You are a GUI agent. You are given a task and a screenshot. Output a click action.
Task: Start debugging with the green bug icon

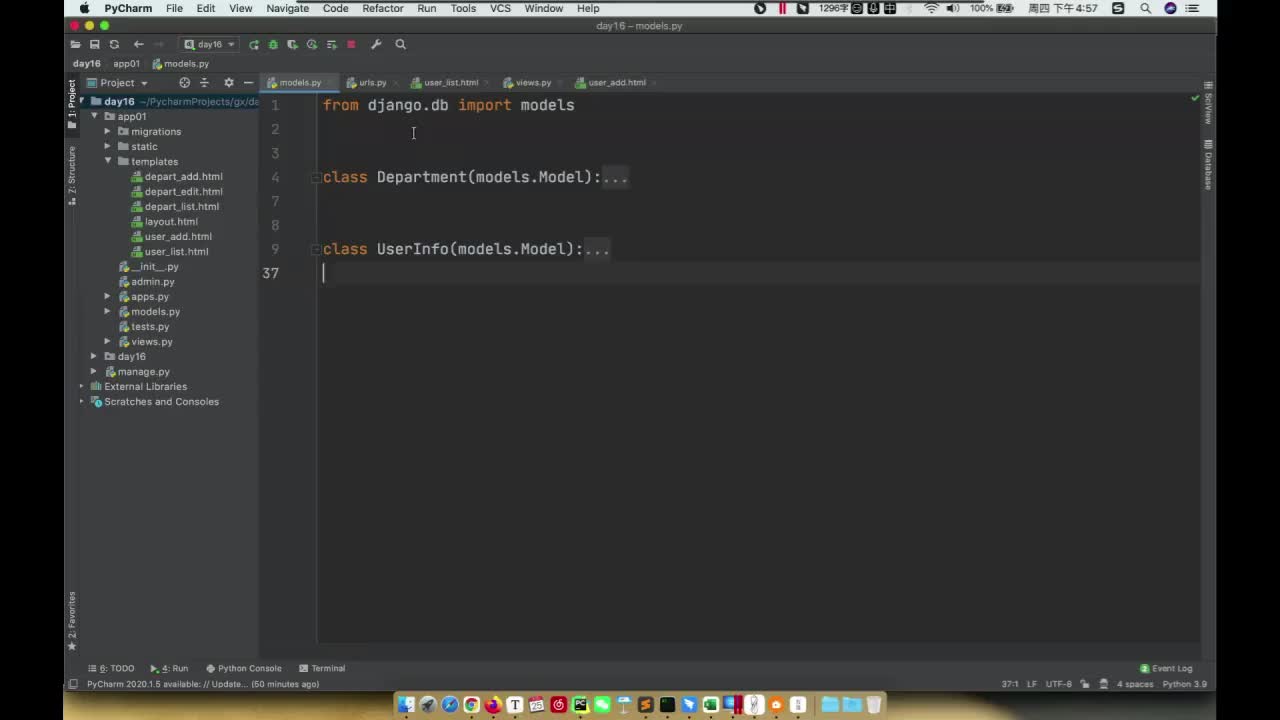click(x=273, y=44)
